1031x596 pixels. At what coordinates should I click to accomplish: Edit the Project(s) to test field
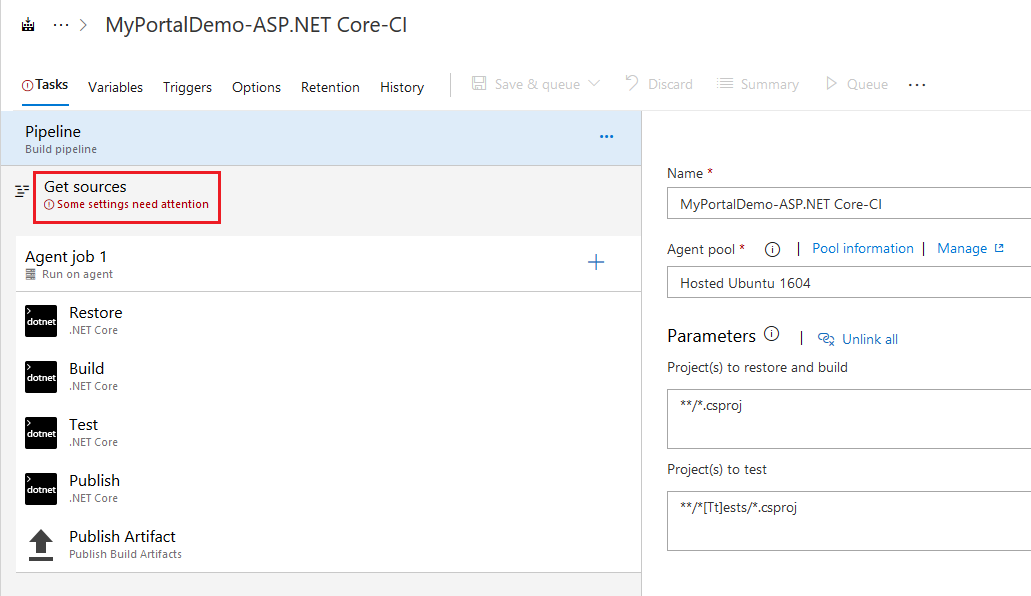coord(849,521)
